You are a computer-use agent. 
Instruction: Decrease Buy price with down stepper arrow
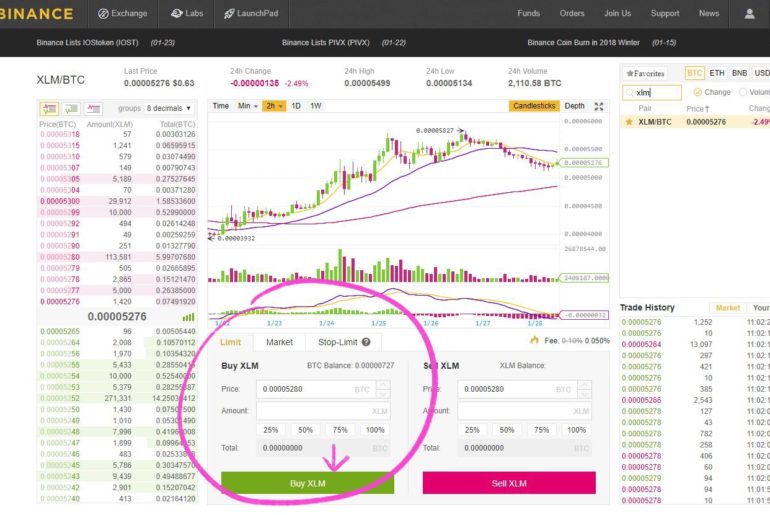[383, 394]
